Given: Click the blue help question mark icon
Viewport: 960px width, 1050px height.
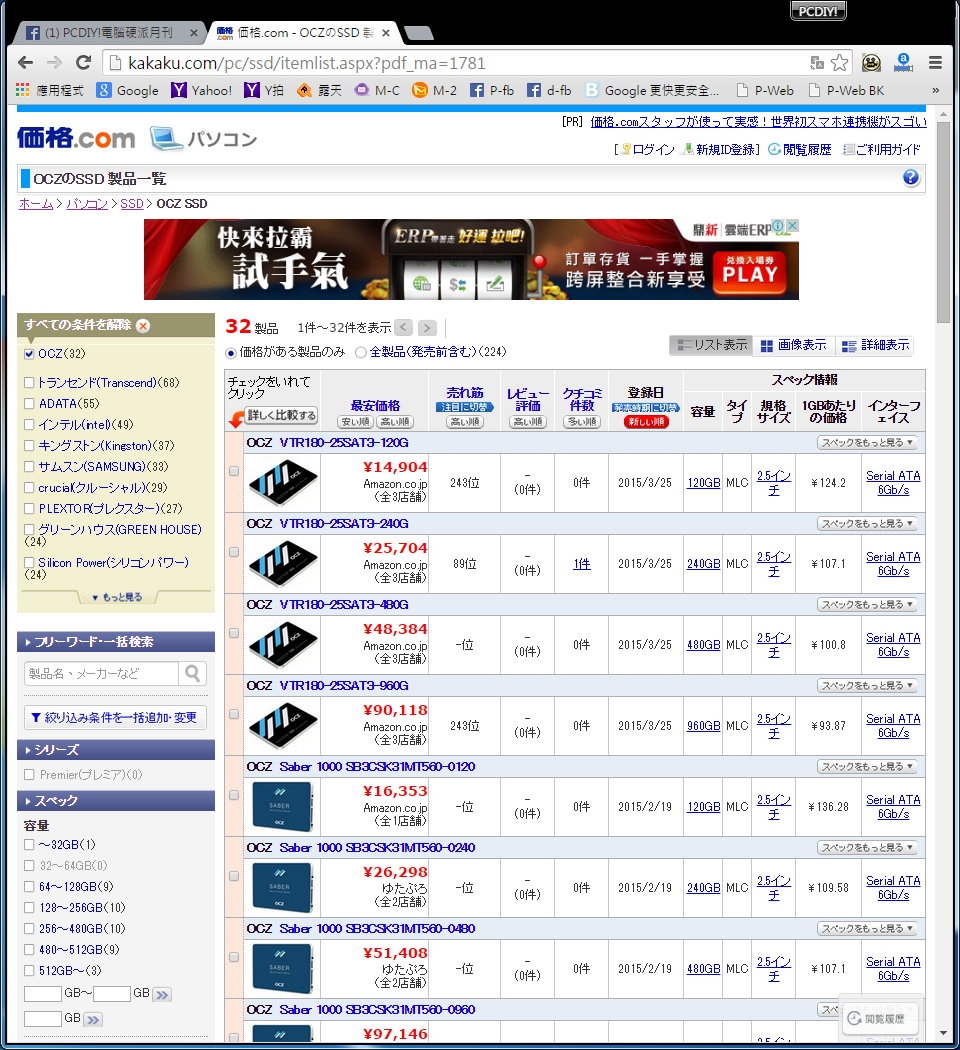Looking at the screenshot, I should pos(911,178).
